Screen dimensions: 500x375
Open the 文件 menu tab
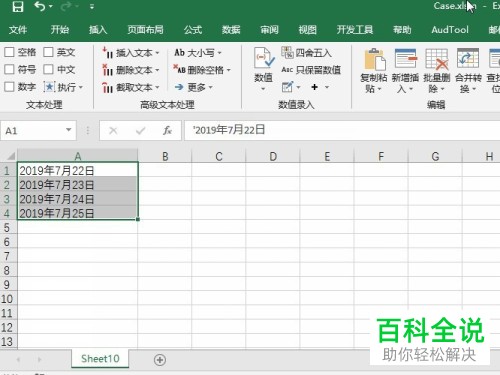coord(18,30)
